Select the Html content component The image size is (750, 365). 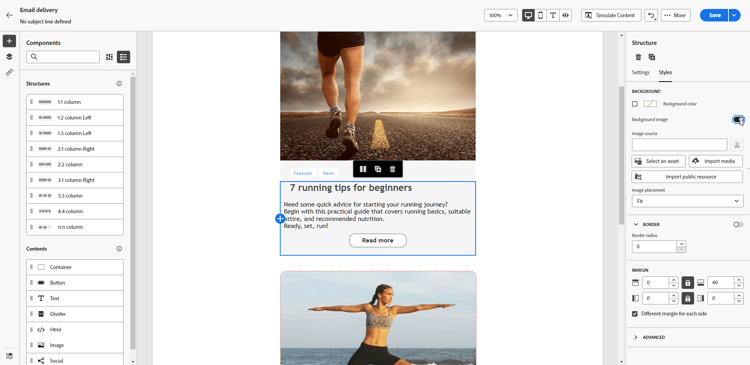[75, 330]
